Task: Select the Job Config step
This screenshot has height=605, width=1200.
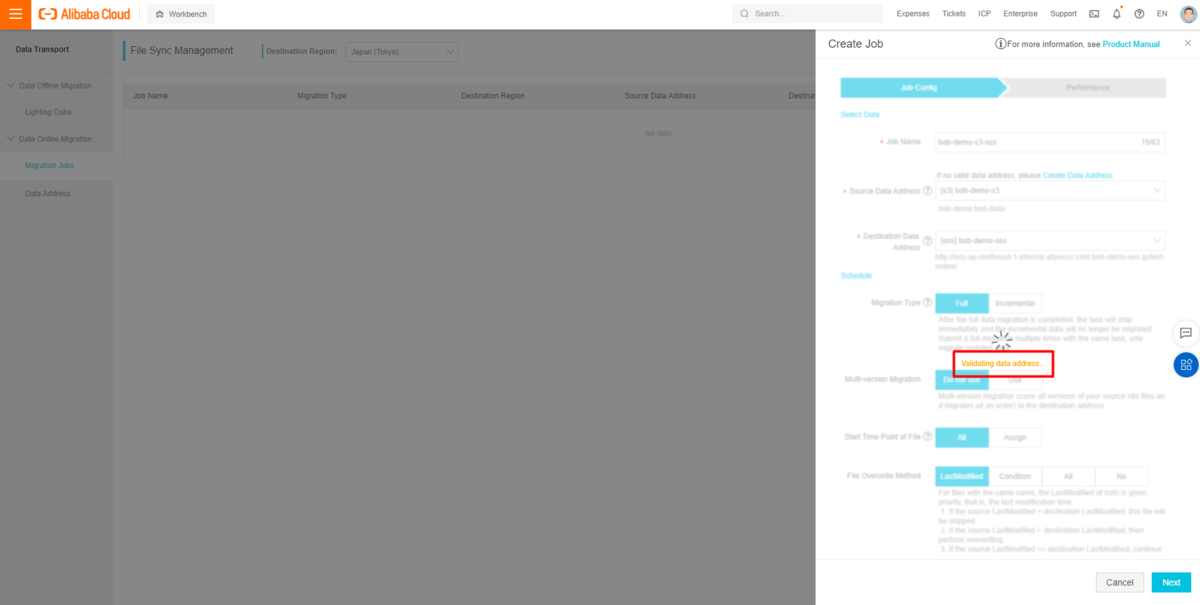Action: click(x=919, y=88)
